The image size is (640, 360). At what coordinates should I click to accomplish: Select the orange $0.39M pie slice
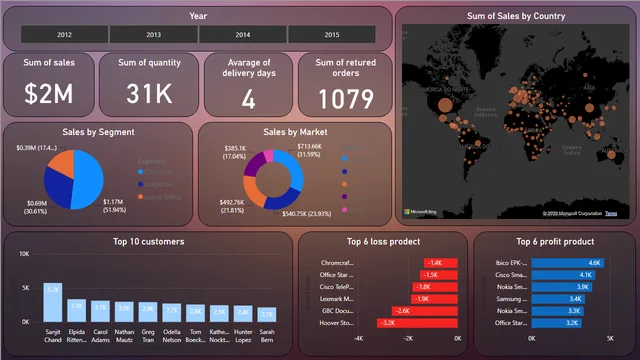pyautogui.click(x=64, y=162)
